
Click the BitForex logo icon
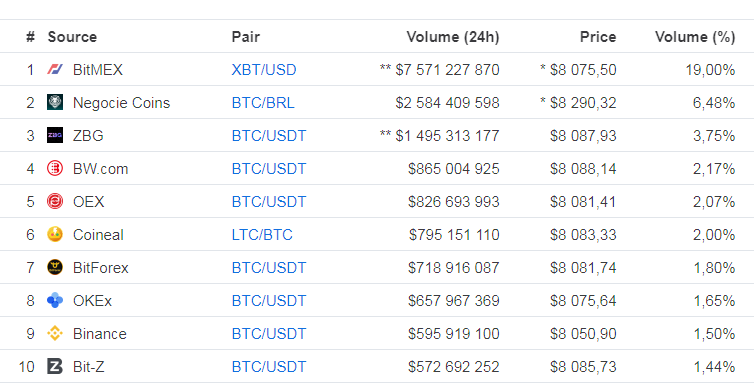point(55,267)
